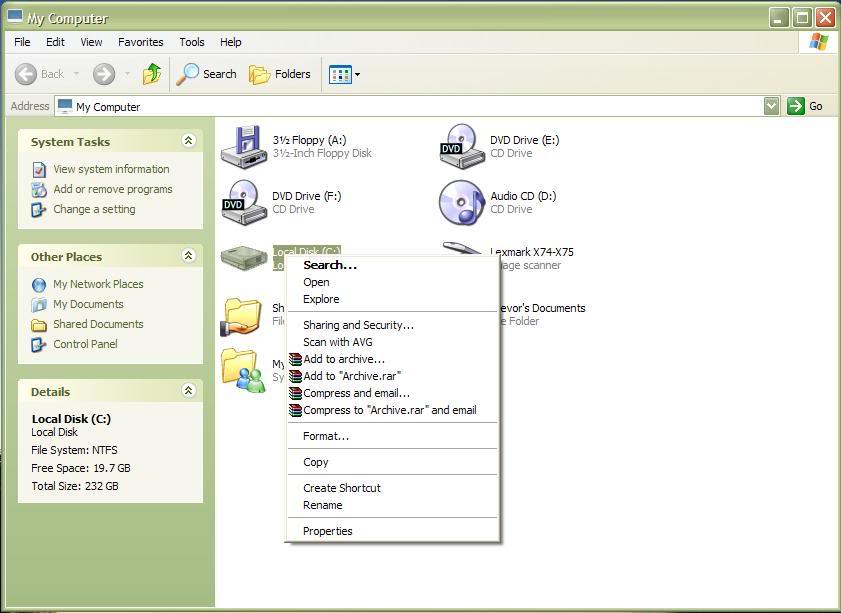The image size is (841, 613).
Task: Collapse the Details panel
Action: coord(188,391)
